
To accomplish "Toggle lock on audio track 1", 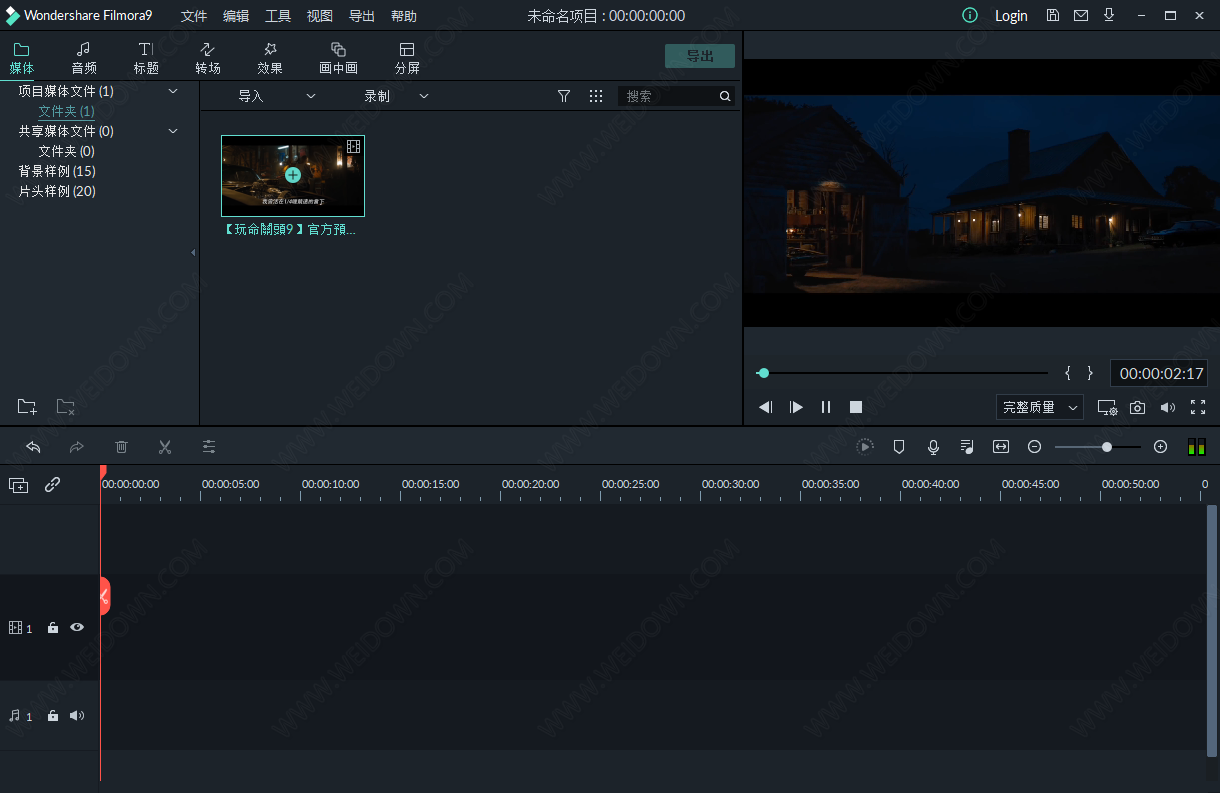I will (53, 716).
